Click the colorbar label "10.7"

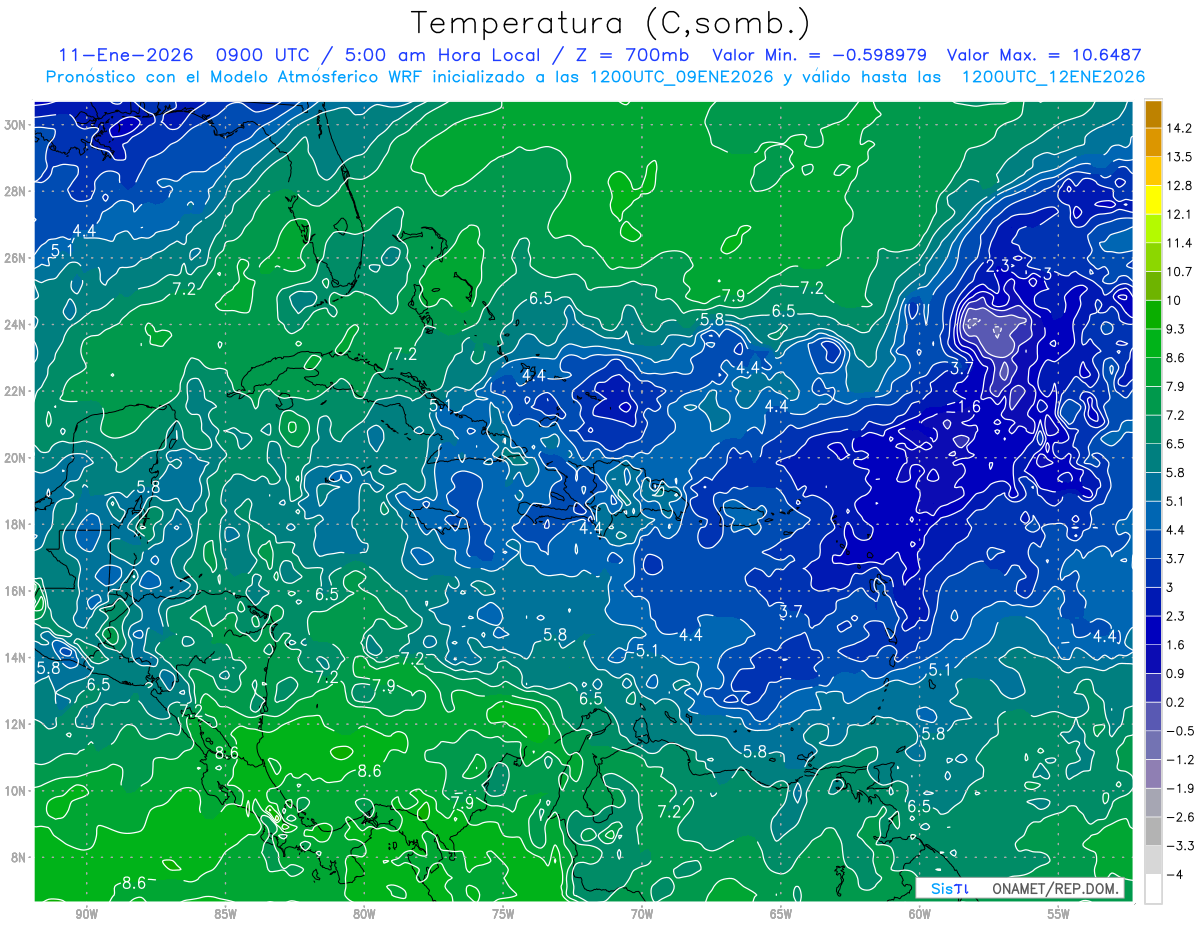pos(1179,272)
